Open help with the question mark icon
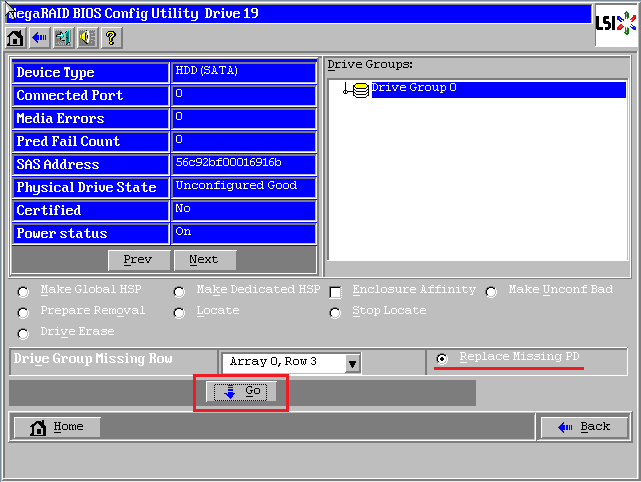The image size is (641, 482). pos(110,38)
